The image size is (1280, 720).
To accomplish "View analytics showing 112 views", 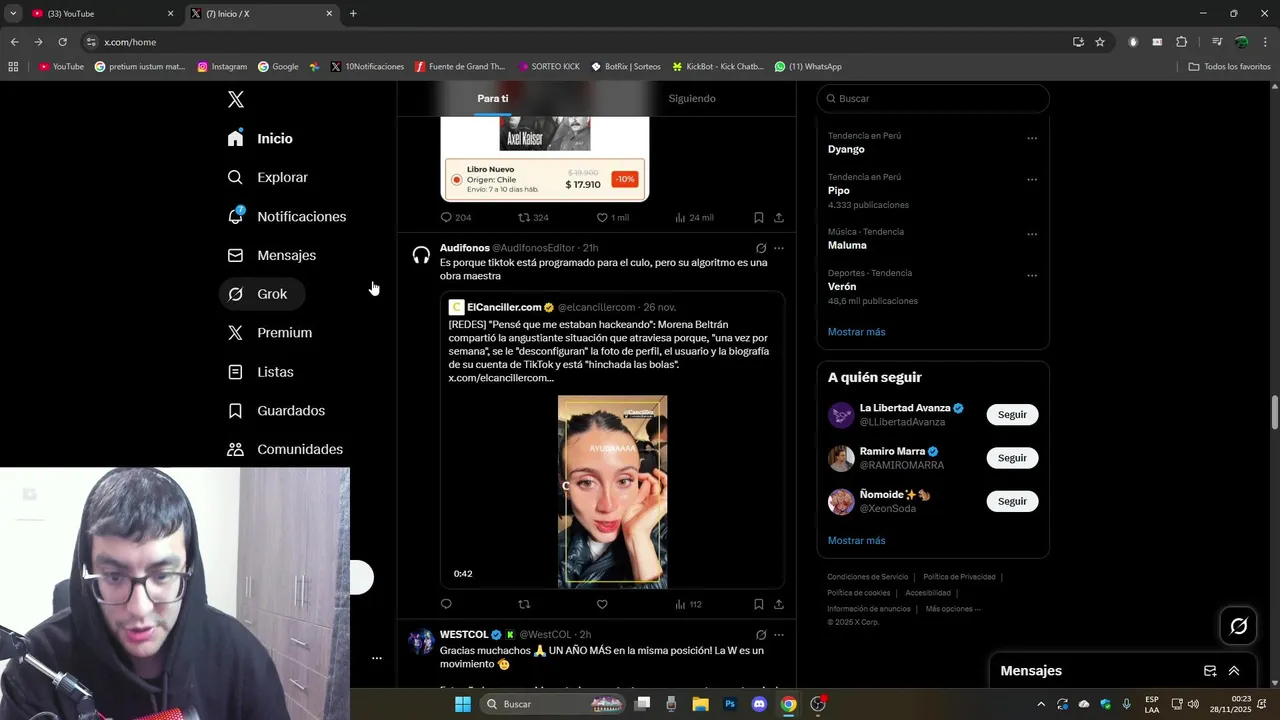I will (x=688, y=604).
